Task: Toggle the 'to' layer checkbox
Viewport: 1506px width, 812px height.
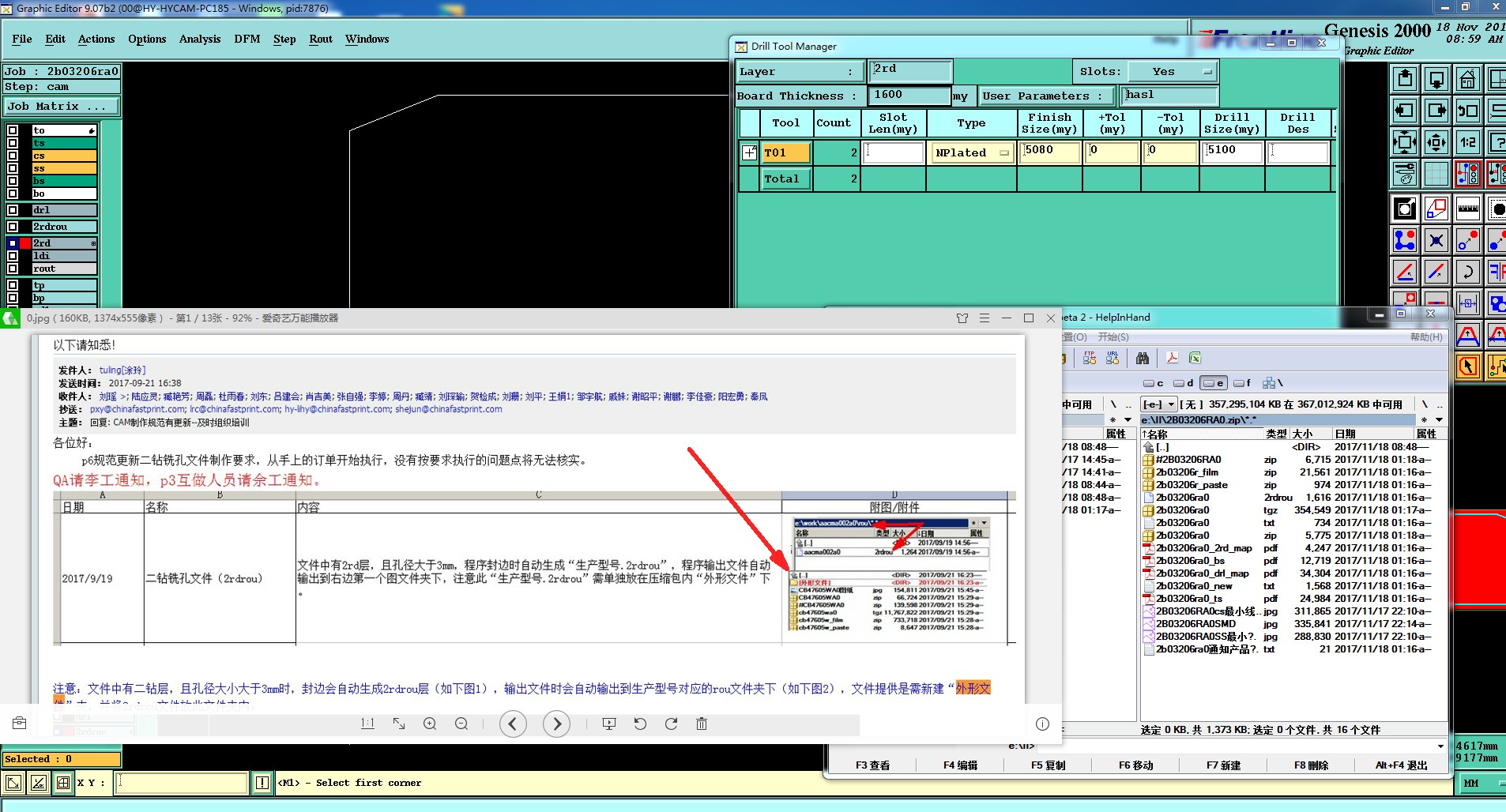Action: pyautogui.click(x=13, y=130)
